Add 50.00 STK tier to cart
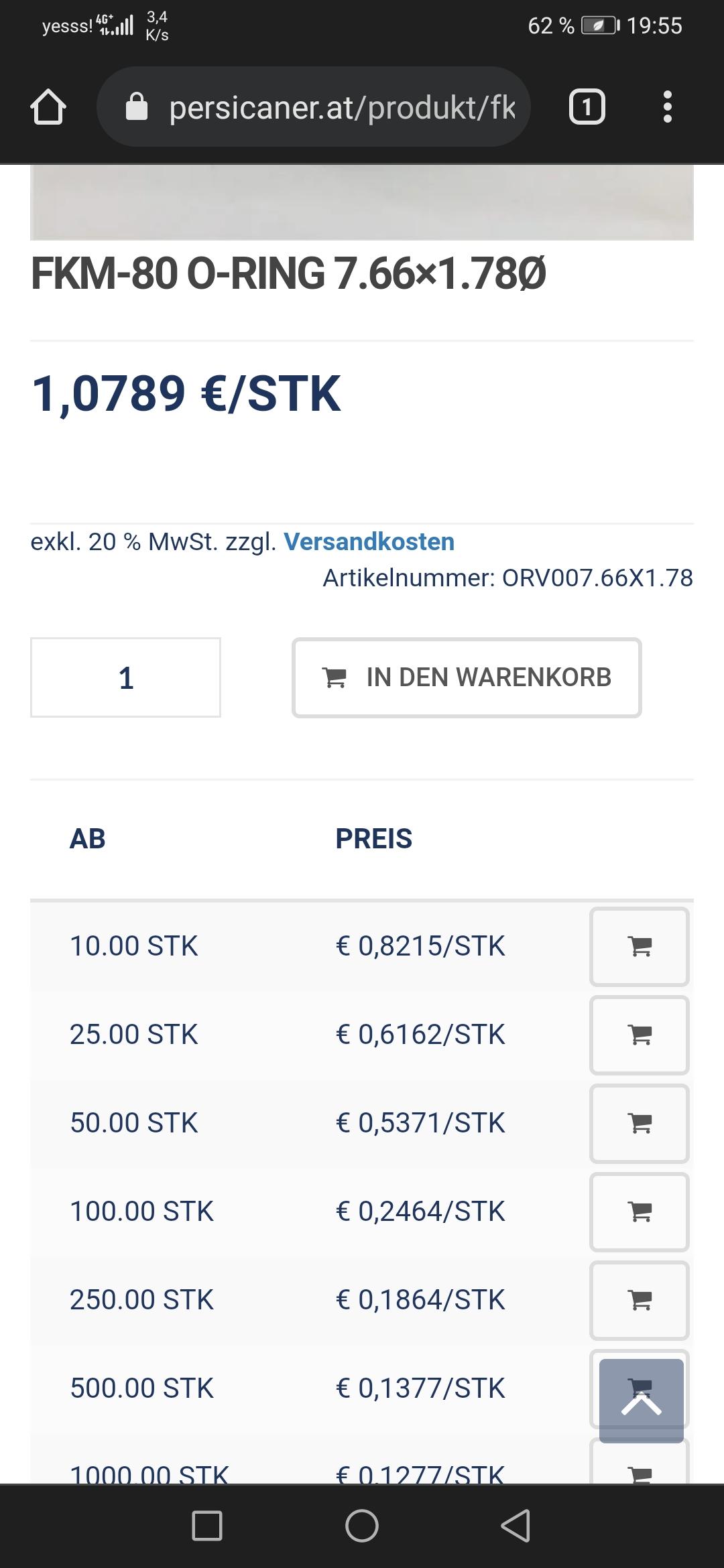This screenshot has height=1568, width=724. (640, 1123)
